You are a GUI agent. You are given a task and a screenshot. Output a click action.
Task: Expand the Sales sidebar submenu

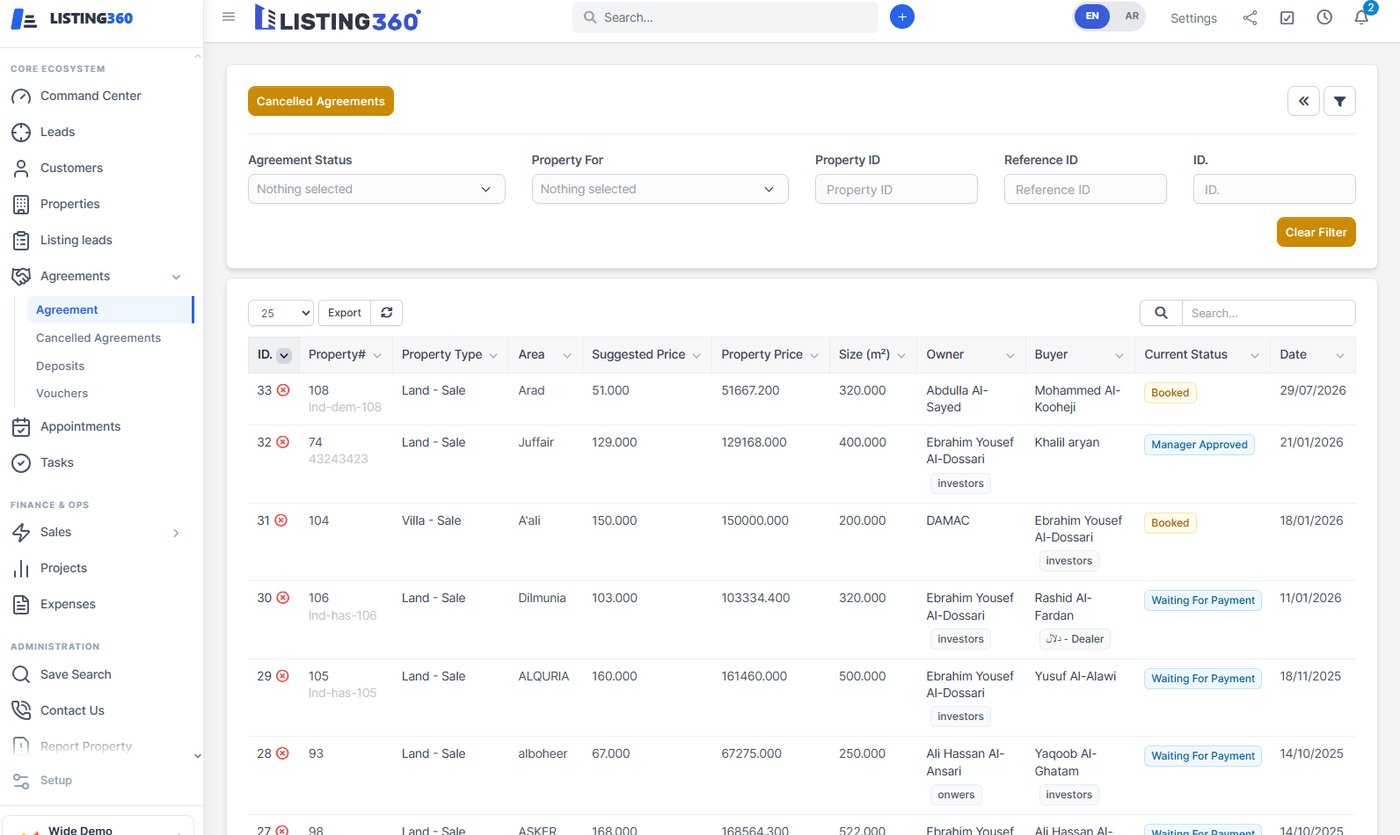pyautogui.click(x=176, y=533)
